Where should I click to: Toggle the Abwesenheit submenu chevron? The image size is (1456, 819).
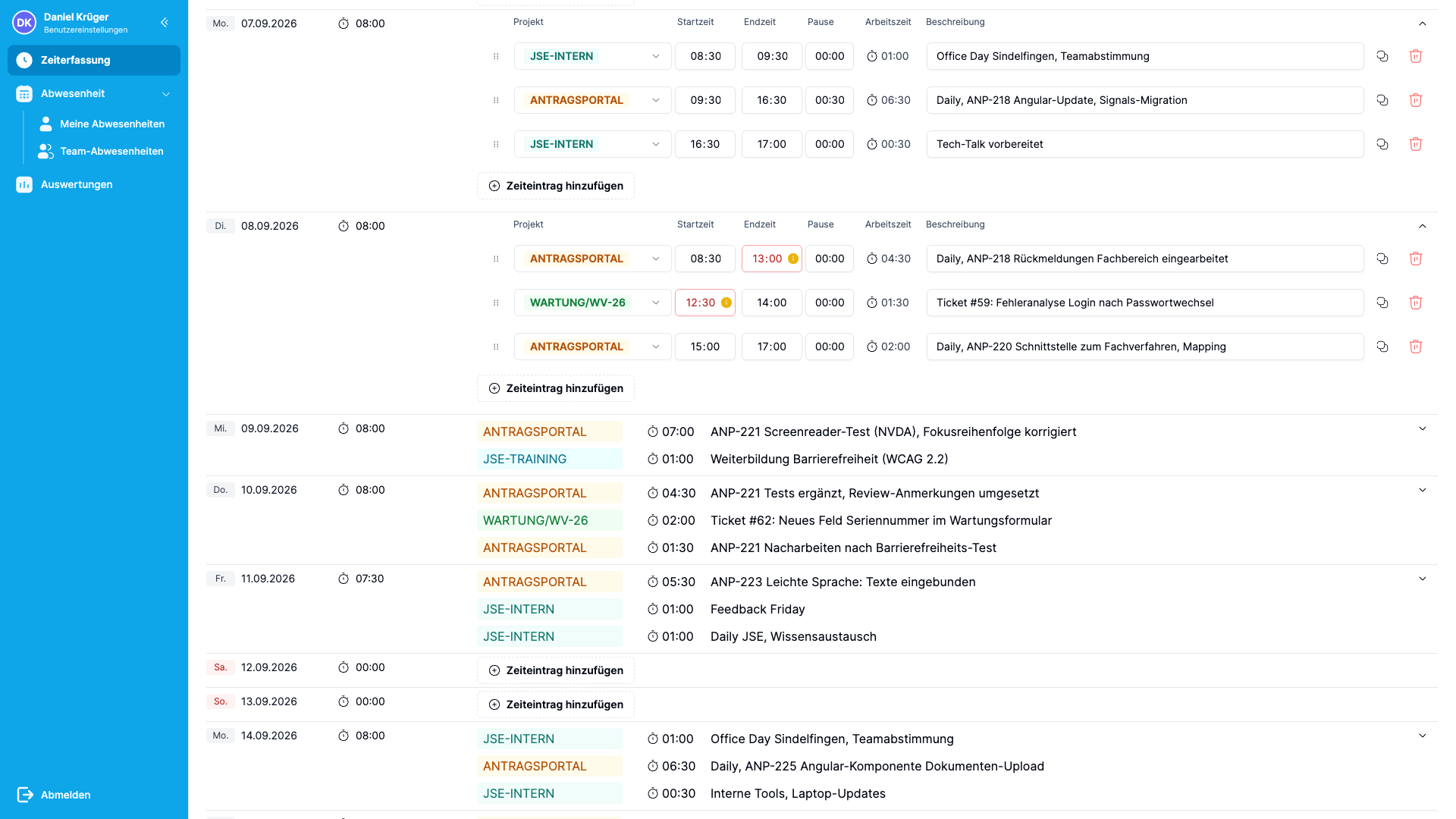tap(166, 94)
